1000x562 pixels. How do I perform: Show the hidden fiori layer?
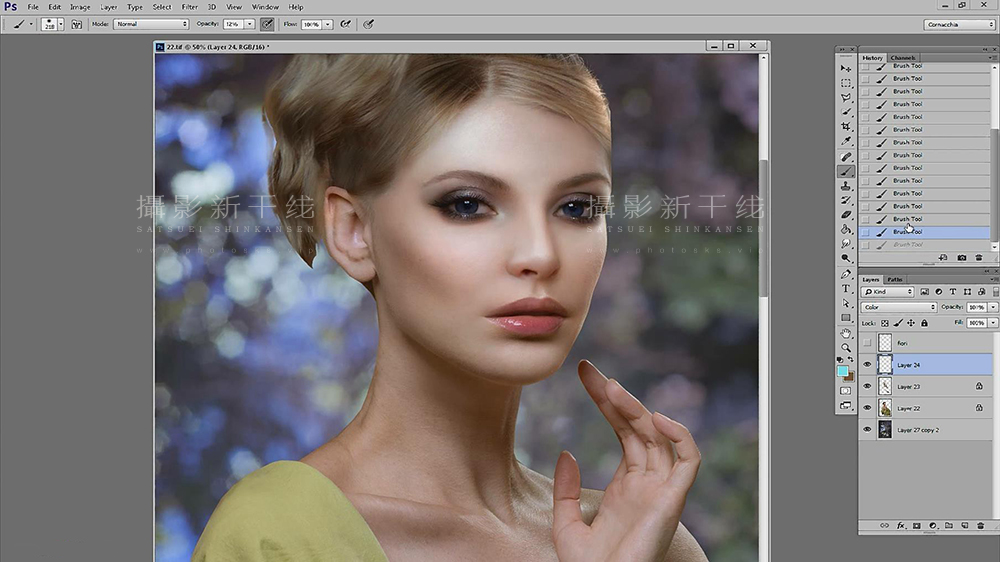tap(867, 343)
